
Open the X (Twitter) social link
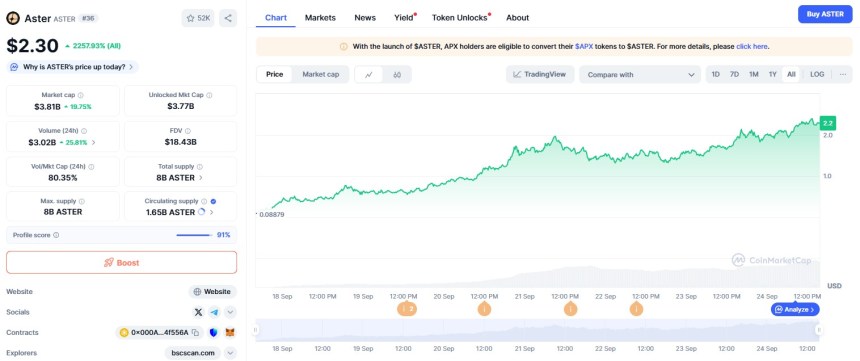pyautogui.click(x=199, y=312)
